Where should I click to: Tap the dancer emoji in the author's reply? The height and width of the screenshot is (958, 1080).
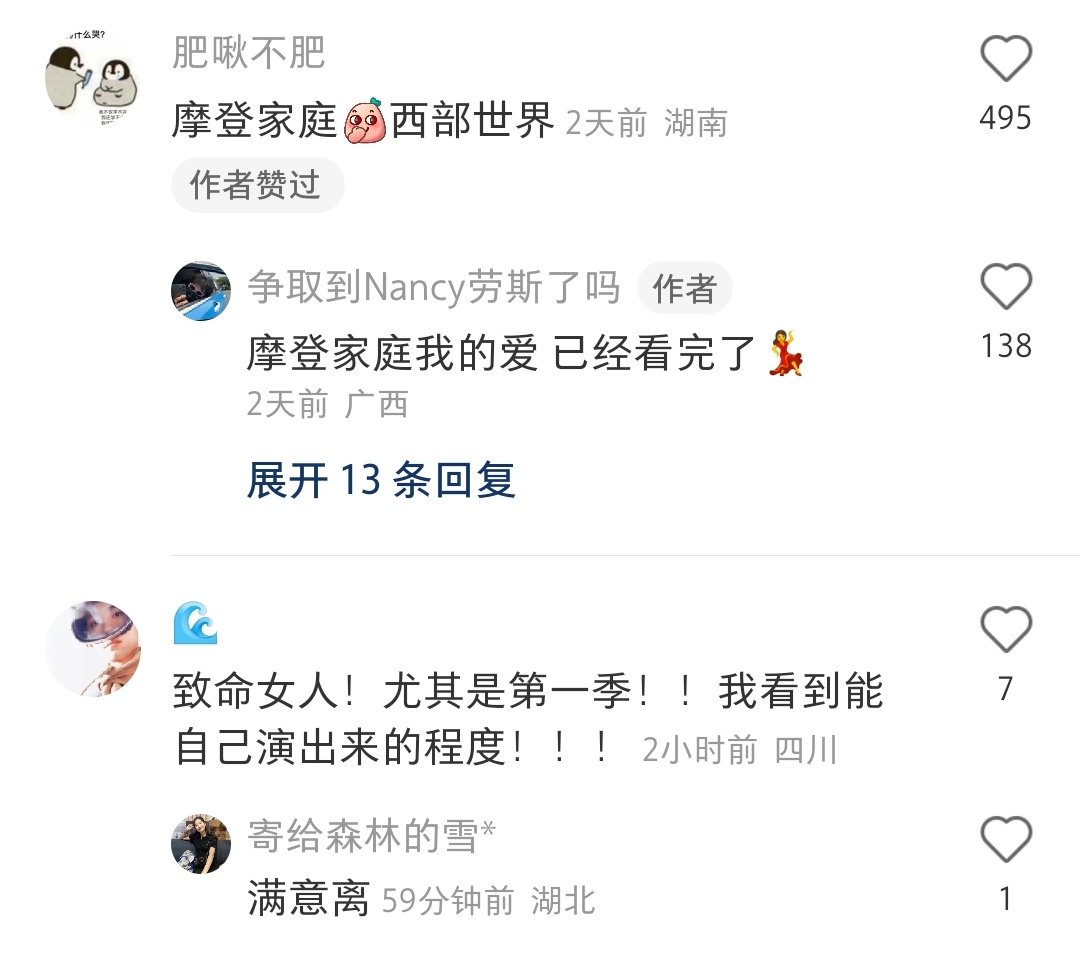pos(786,353)
